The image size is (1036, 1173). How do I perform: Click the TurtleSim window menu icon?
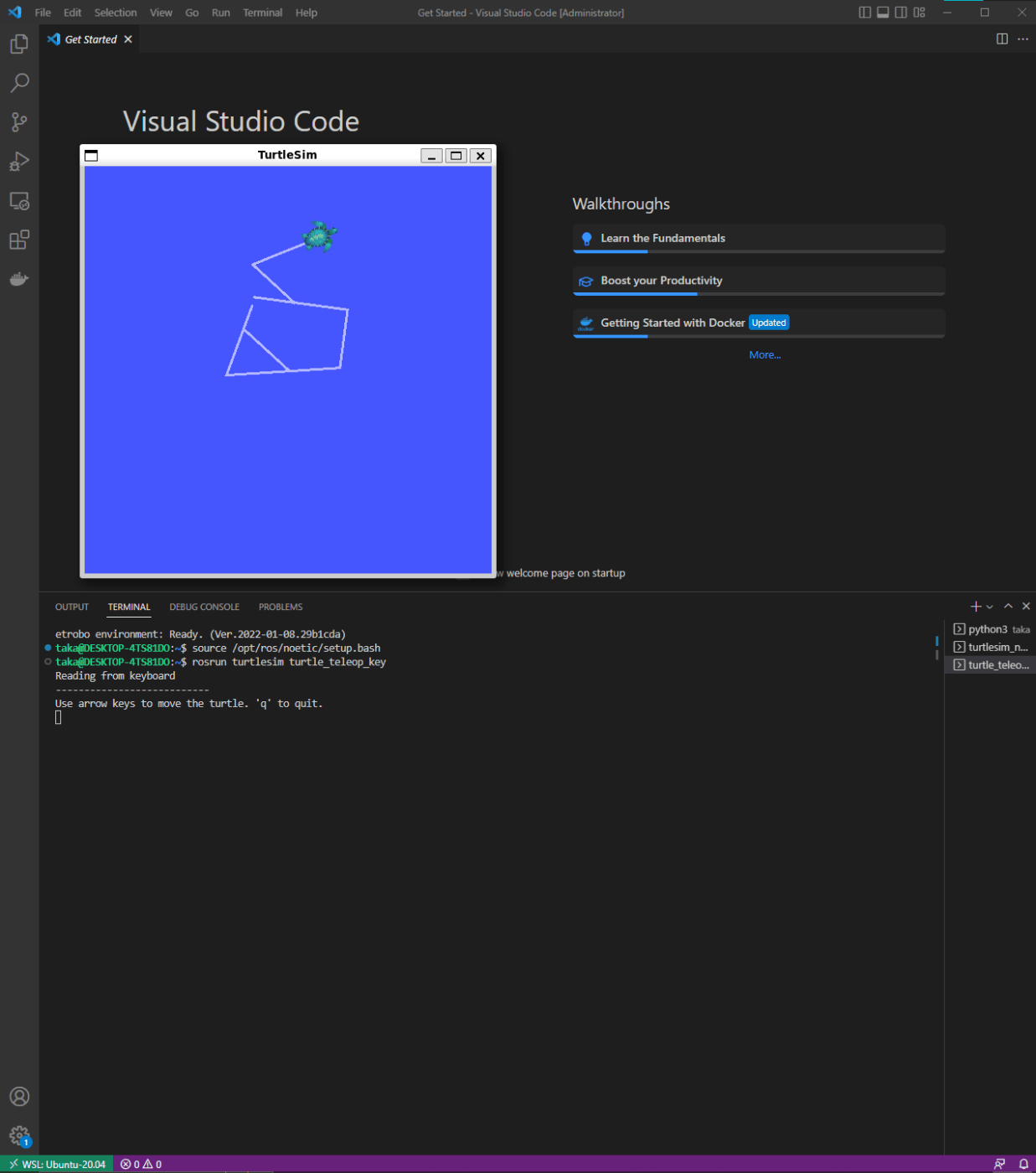91,156
